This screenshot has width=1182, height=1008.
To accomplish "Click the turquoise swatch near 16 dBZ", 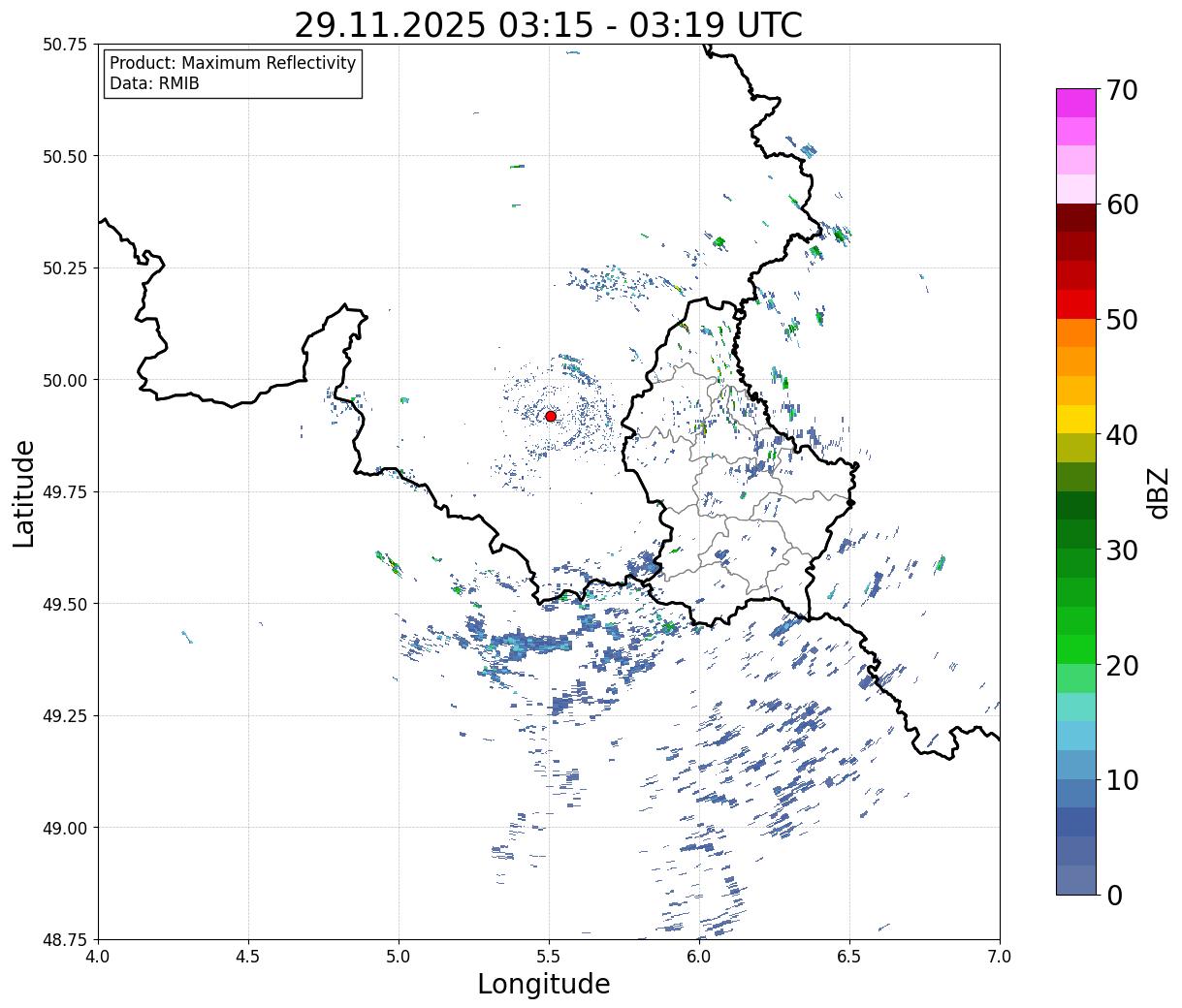I will click(1076, 708).
